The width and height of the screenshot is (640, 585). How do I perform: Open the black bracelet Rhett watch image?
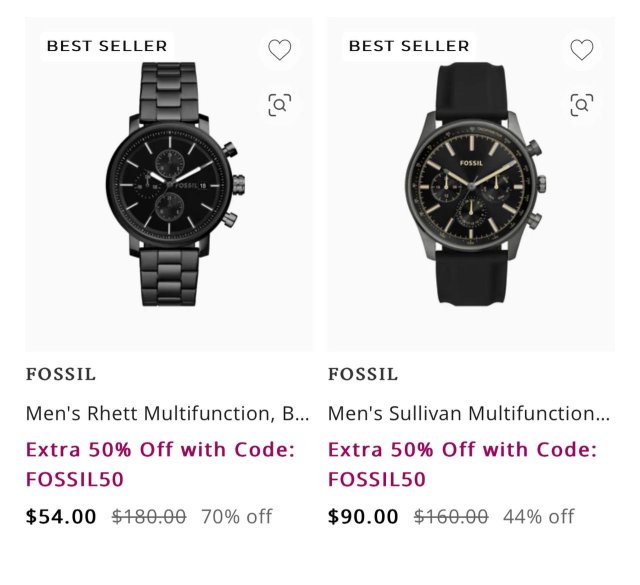(x=168, y=185)
